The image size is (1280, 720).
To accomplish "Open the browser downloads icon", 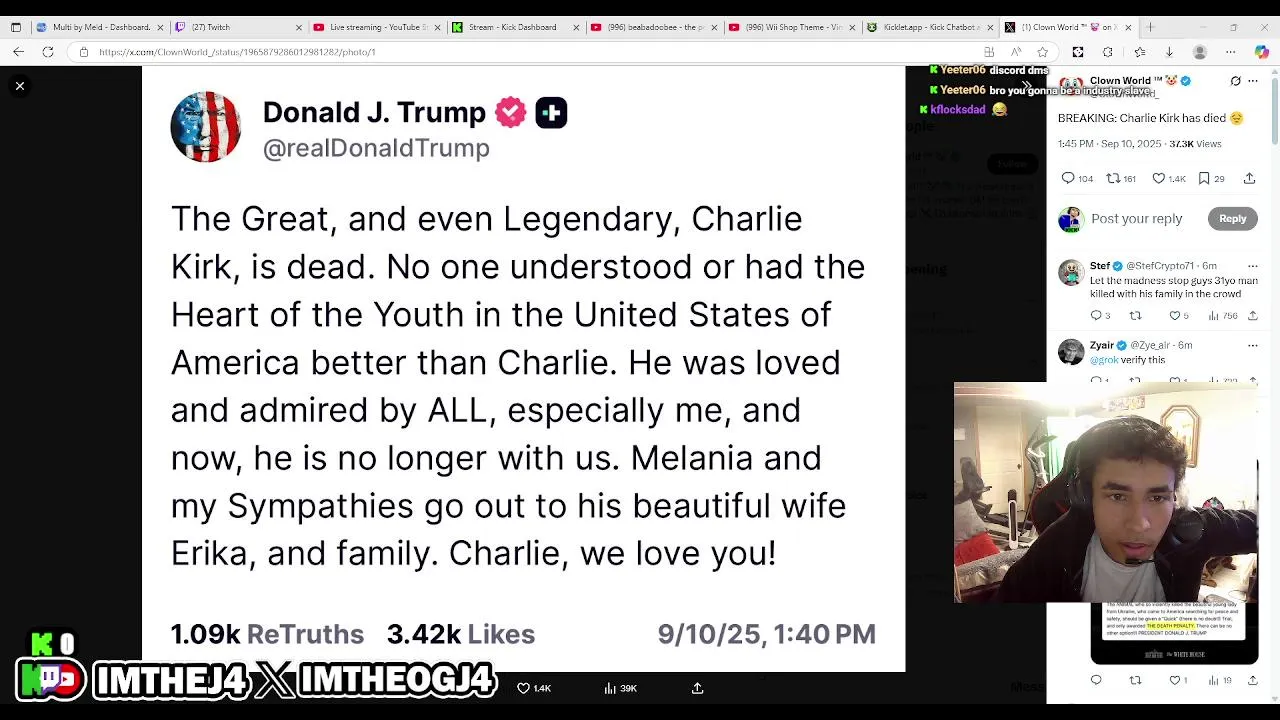I will point(1169,52).
